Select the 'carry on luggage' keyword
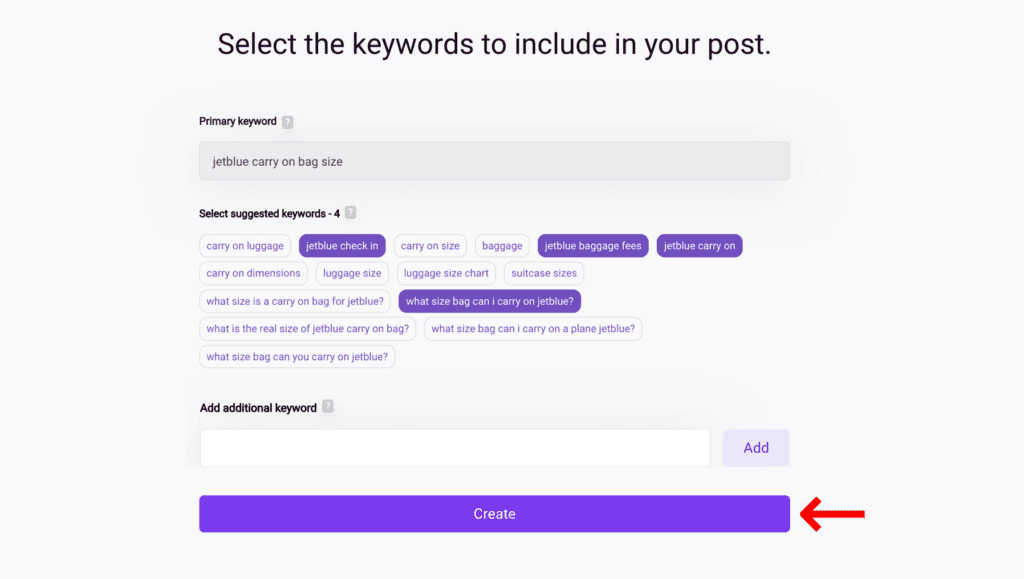The width and height of the screenshot is (1024, 579). tap(245, 246)
